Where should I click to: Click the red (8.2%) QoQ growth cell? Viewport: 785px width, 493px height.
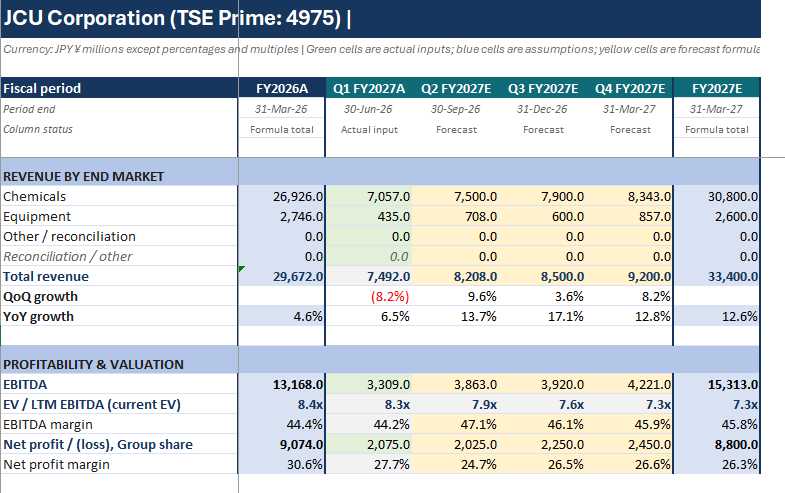tap(369, 296)
